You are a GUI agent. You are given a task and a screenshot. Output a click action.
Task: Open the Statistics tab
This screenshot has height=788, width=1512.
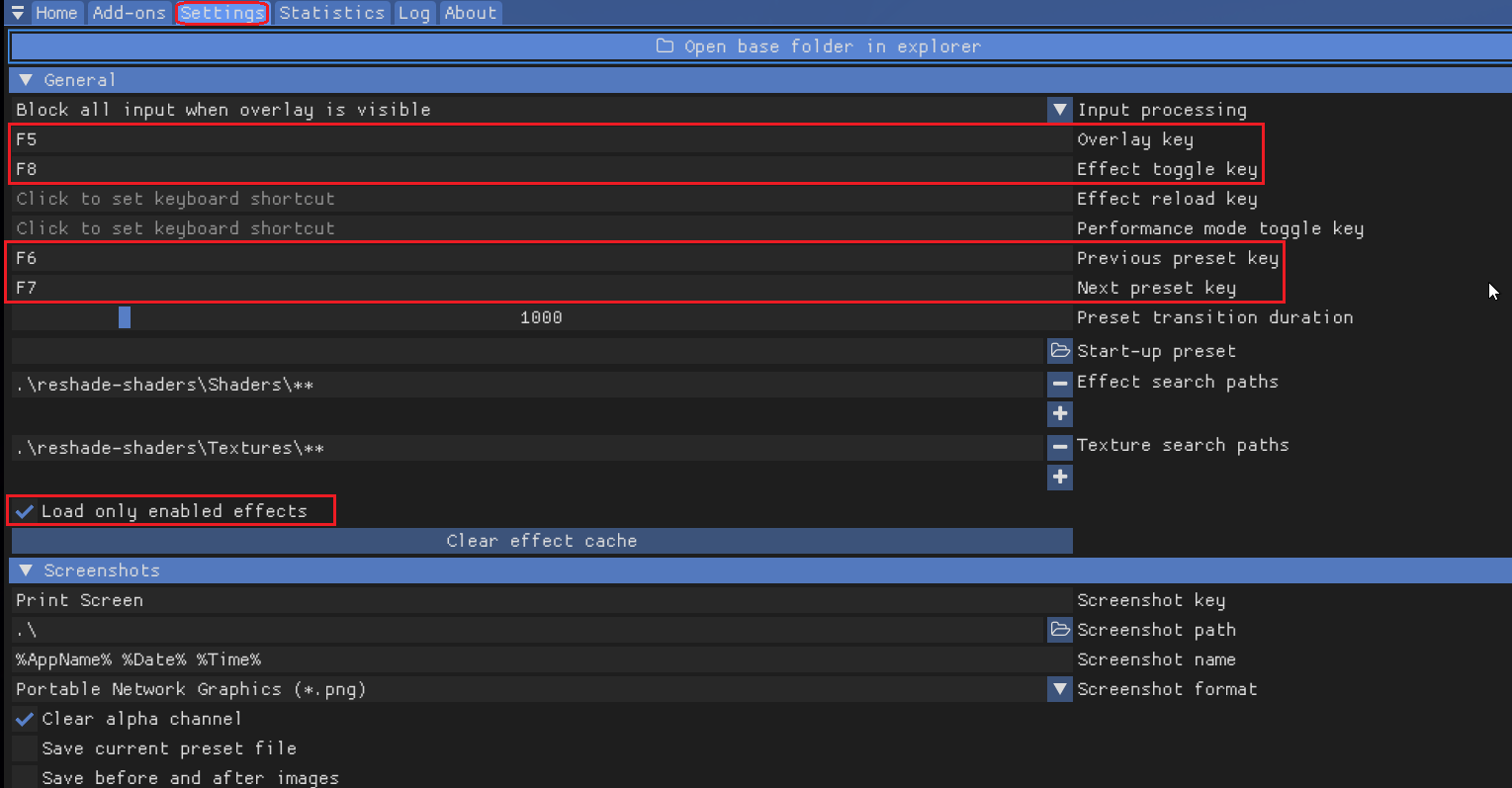coord(331,13)
